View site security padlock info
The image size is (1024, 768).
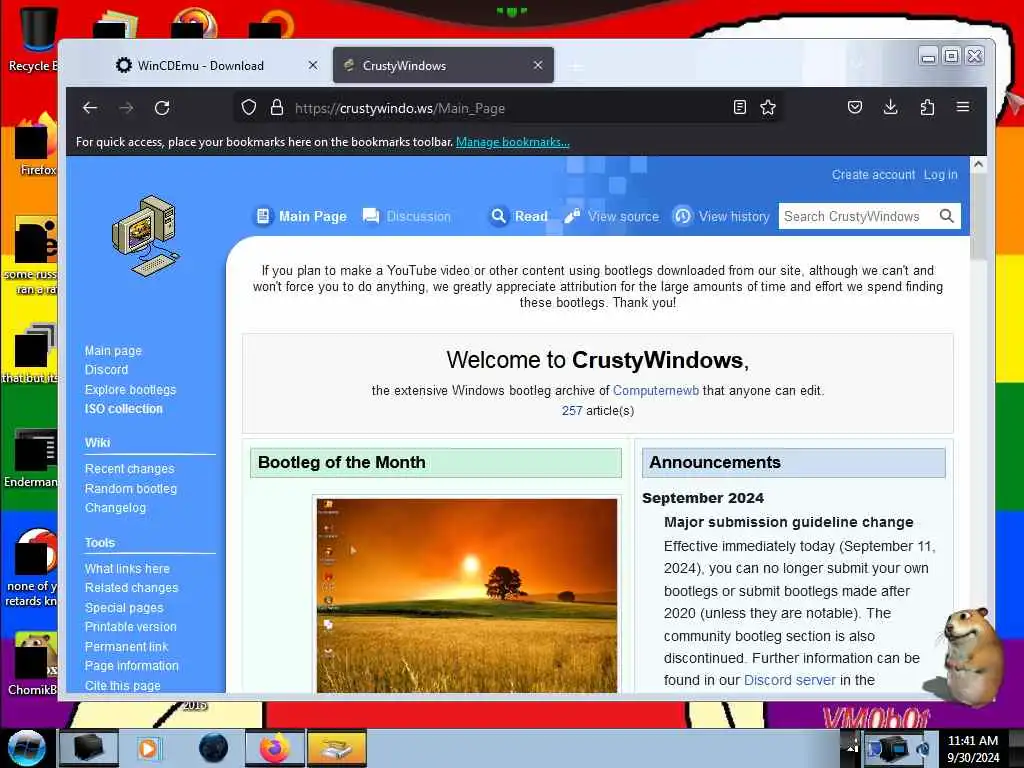(277, 107)
